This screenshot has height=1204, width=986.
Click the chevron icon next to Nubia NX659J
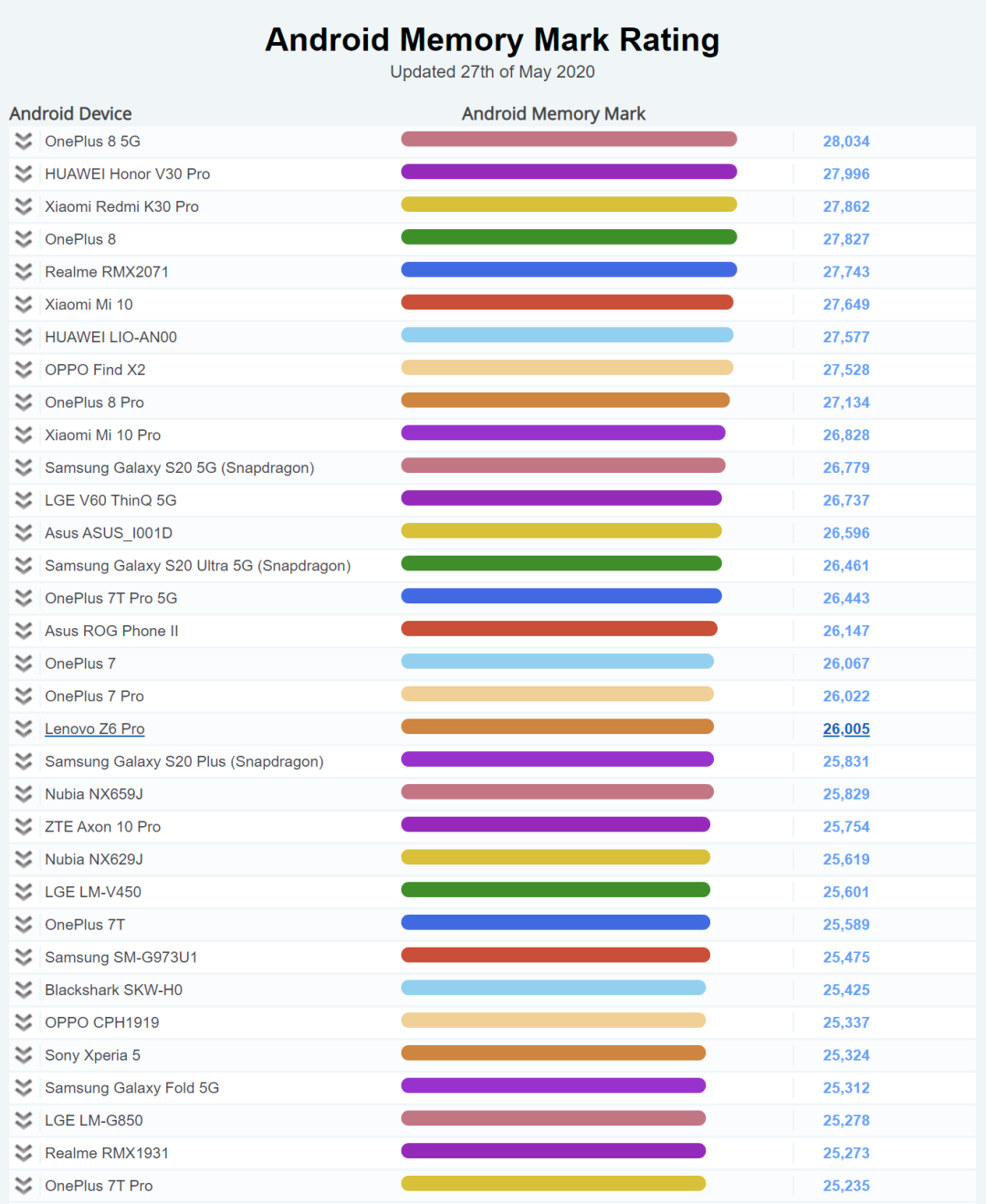click(x=24, y=794)
